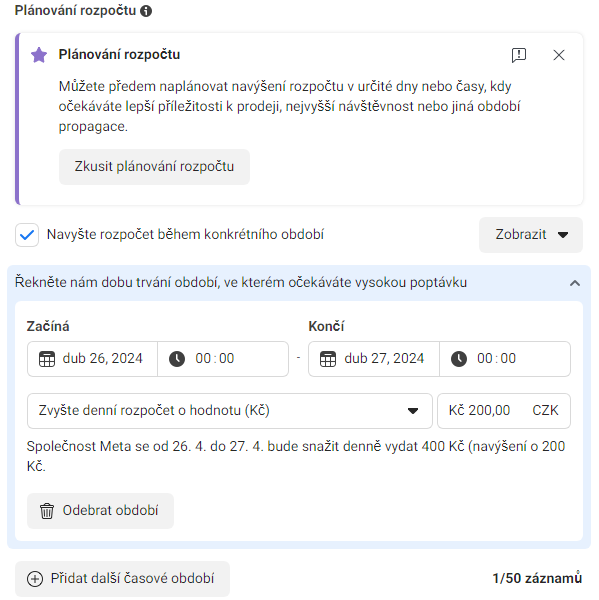Click the dub 26, 2024 start date field
The width and height of the screenshot is (599, 600).
[92, 359]
